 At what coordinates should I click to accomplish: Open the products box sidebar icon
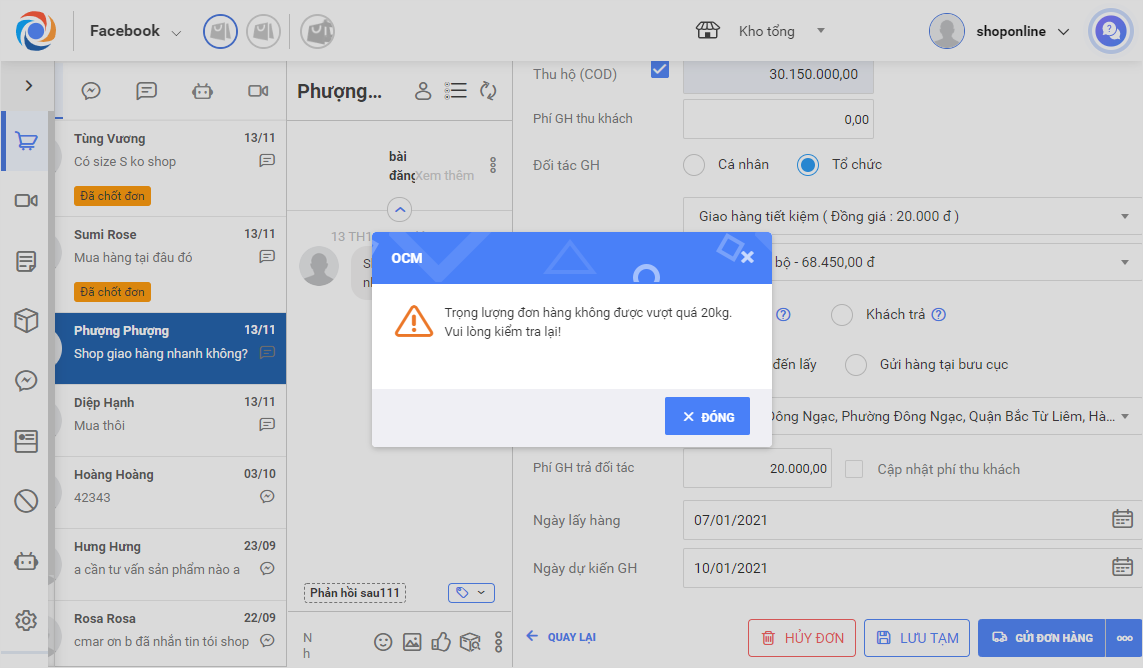click(26, 320)
